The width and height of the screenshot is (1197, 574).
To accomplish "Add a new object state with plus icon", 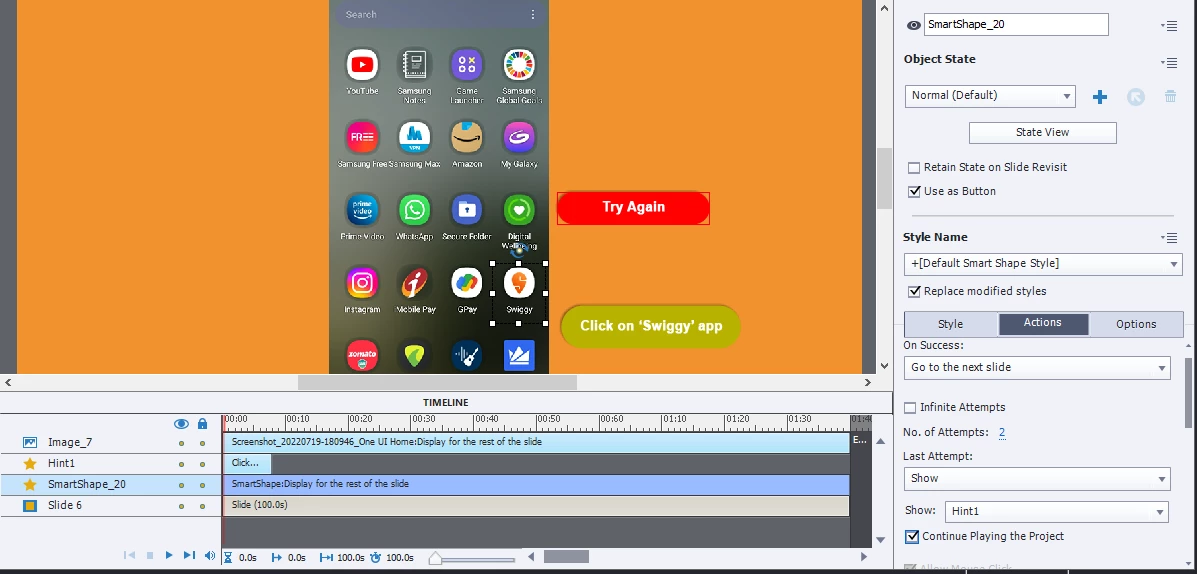I will [x=1099, y=97].
